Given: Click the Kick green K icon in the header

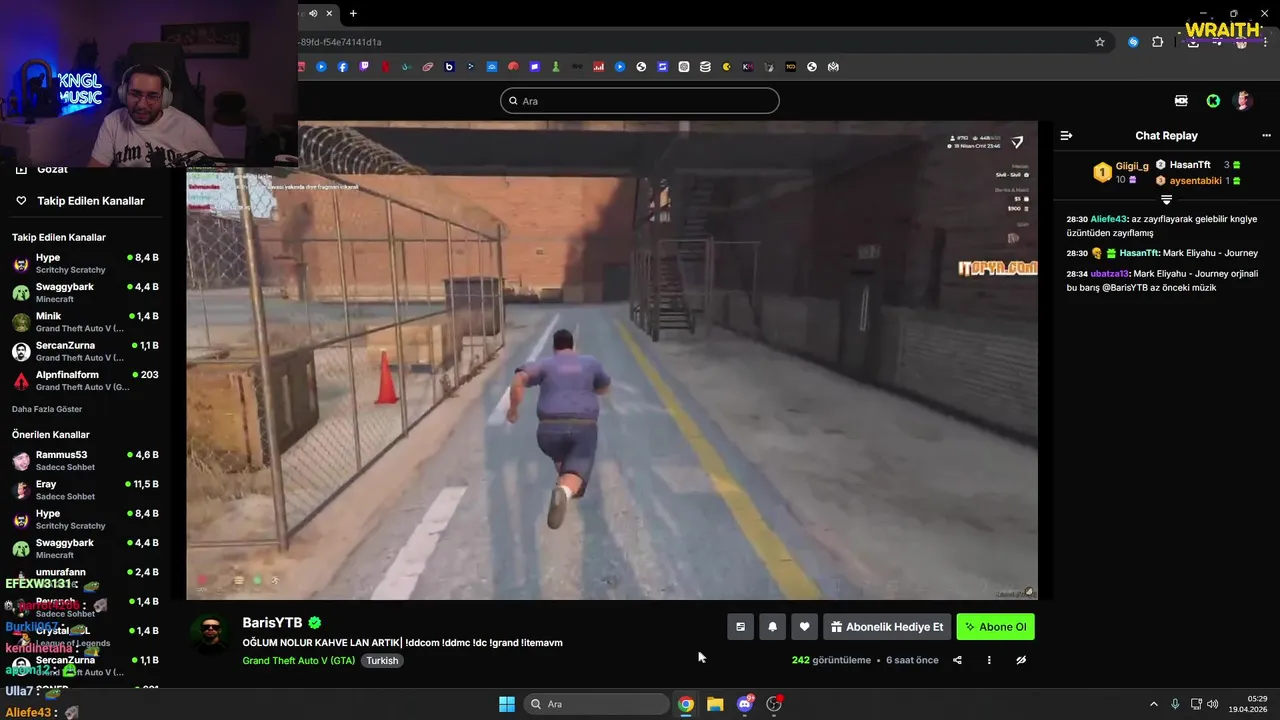Looking at the screenshot, I should pos(1213,101).
